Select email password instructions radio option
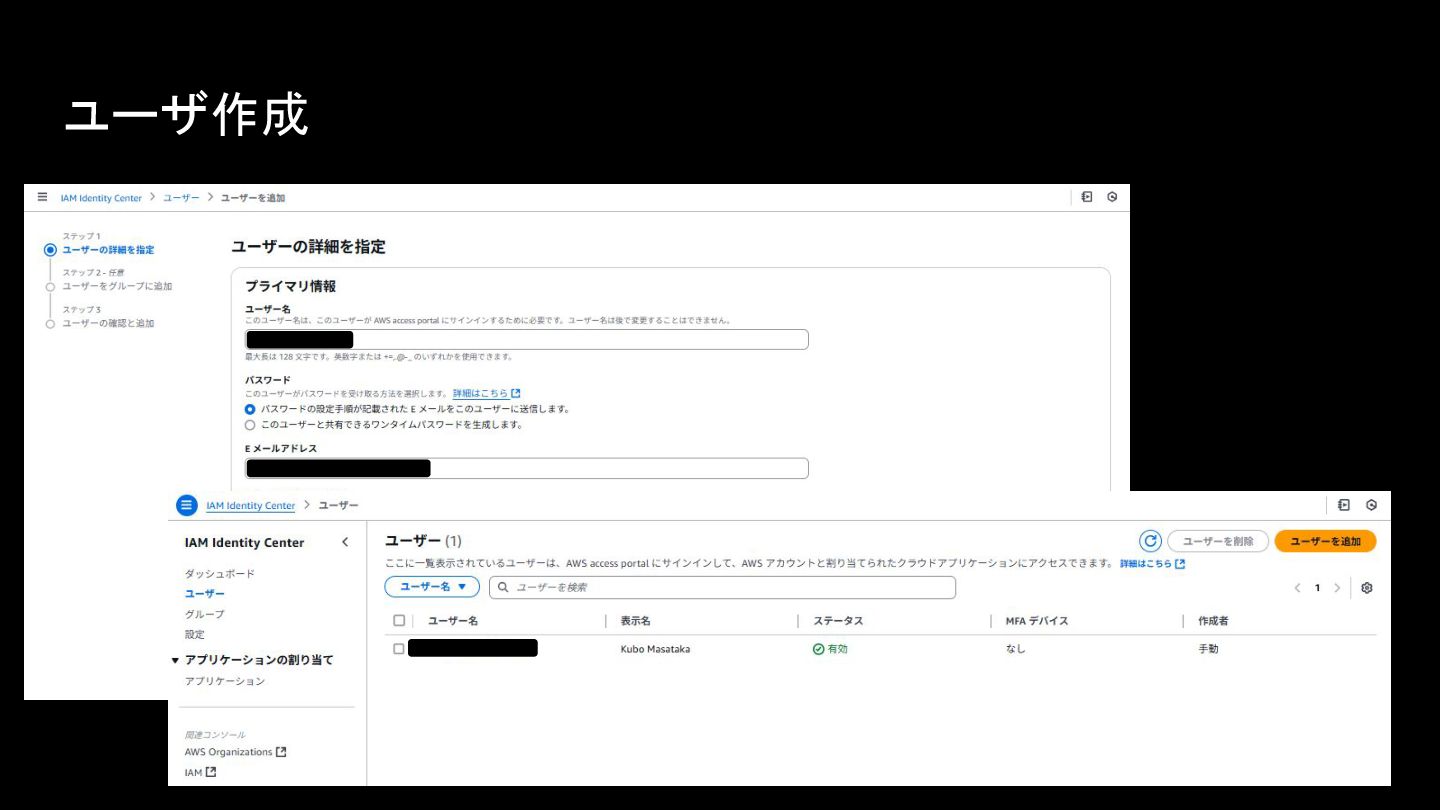This screenshot has width=1440, height=810. pyautogui.click(x=250, y=409)
